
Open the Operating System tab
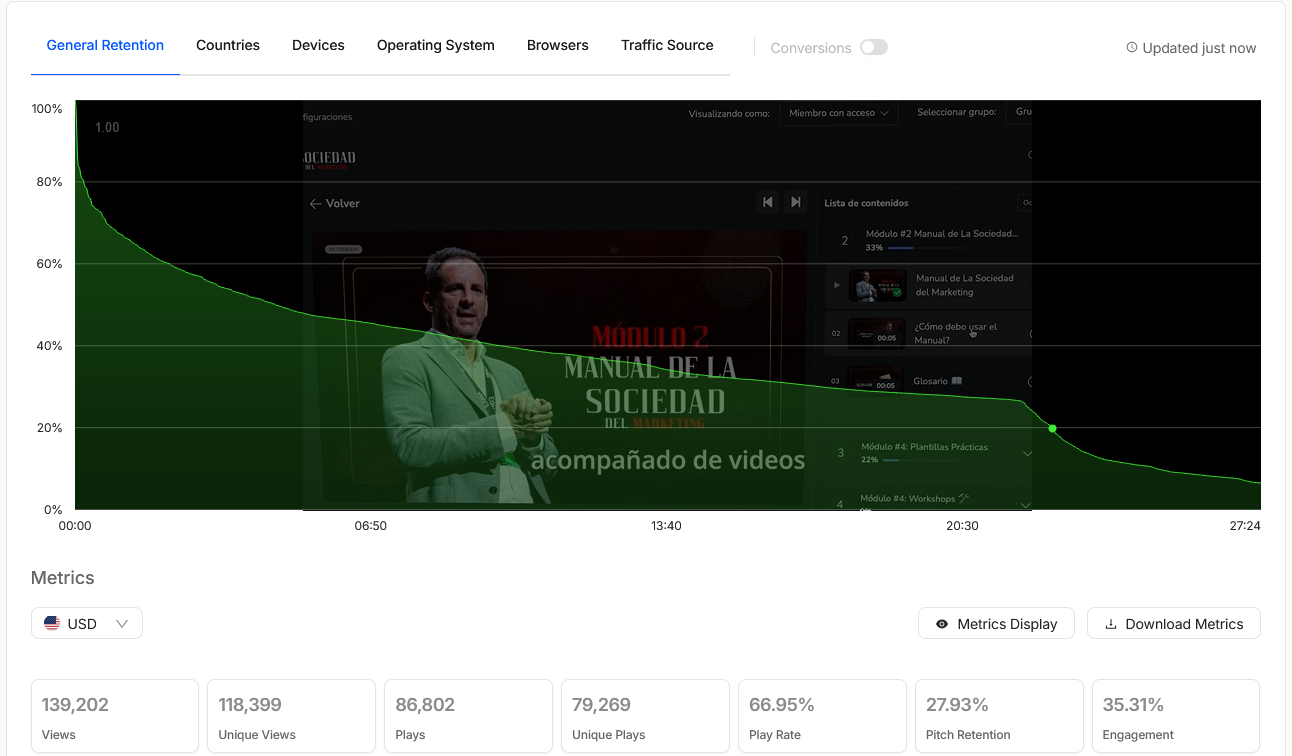click(436, 45)
